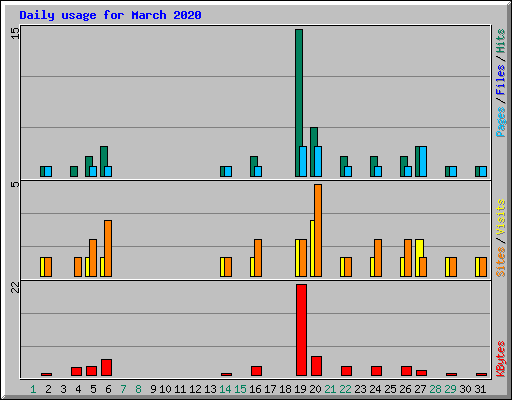
Task: Click the green day number "15" on x-axis
Action: [x=240, y=389]
